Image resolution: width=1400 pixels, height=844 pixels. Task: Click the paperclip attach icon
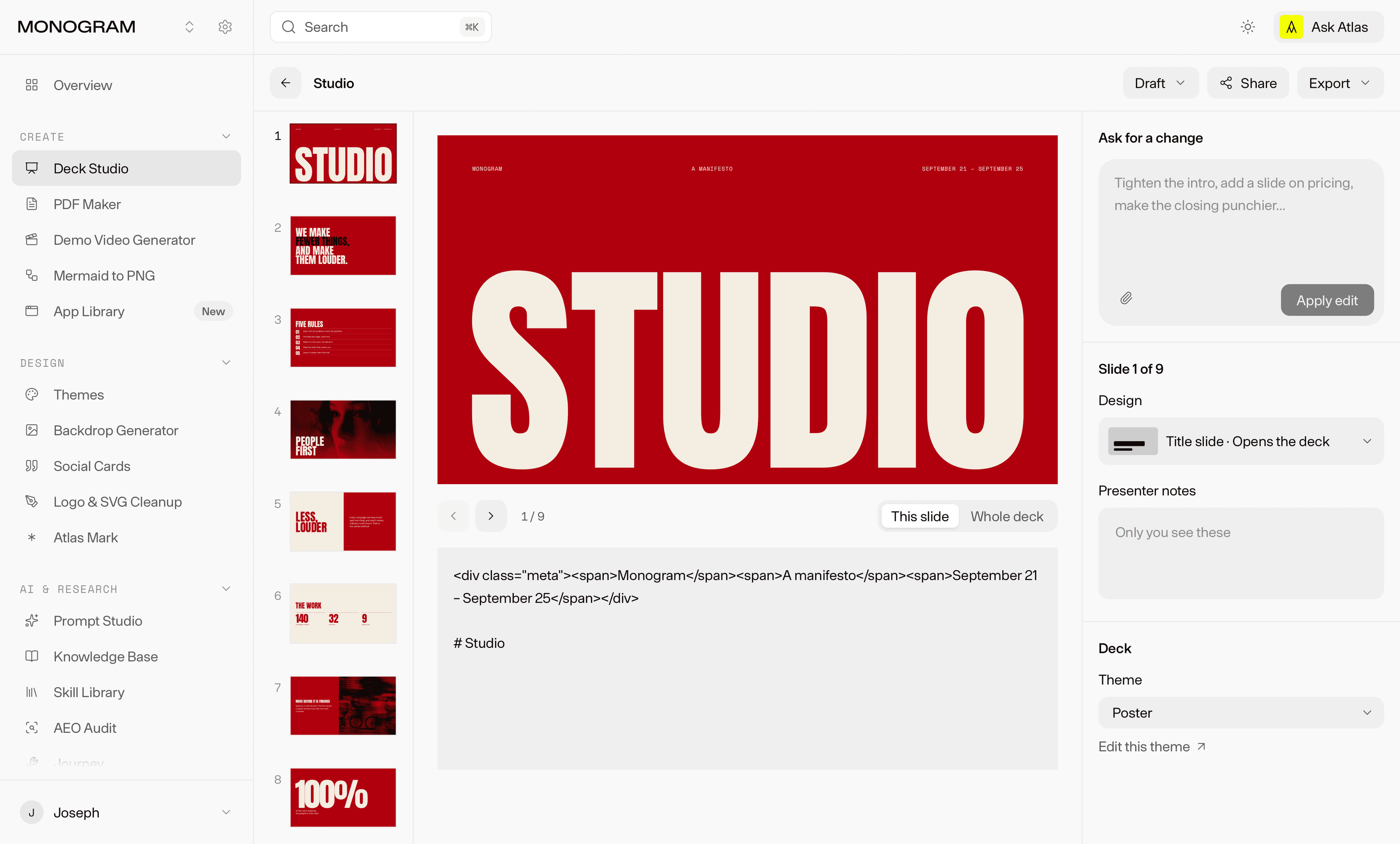click(1126, 298)
